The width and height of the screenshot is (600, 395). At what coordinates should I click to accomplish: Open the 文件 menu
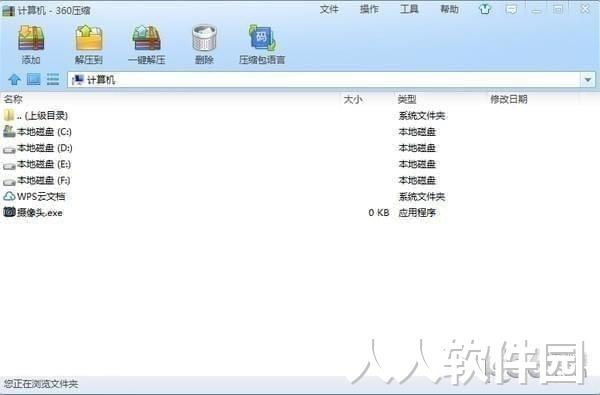tap(329, 9)
